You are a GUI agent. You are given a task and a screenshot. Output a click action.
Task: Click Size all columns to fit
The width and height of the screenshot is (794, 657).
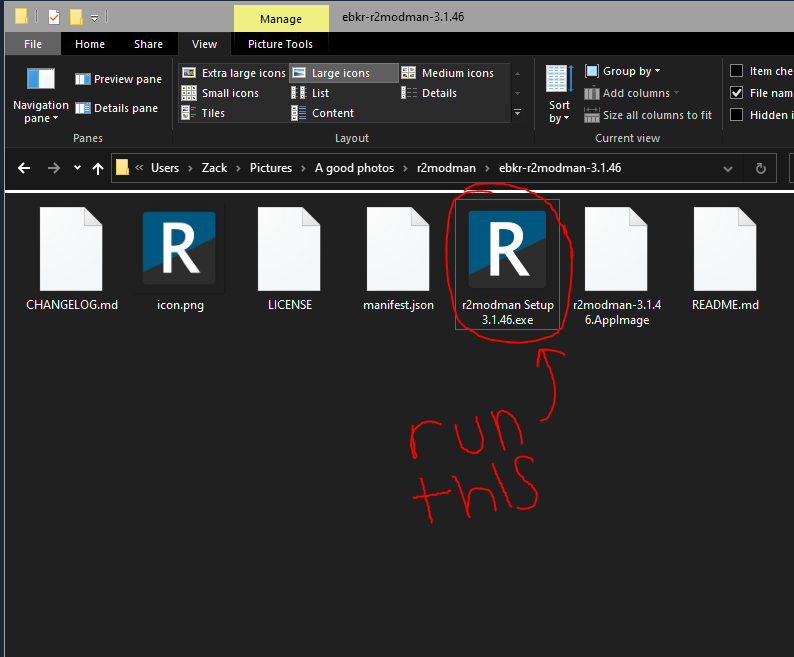click(648, 115)
